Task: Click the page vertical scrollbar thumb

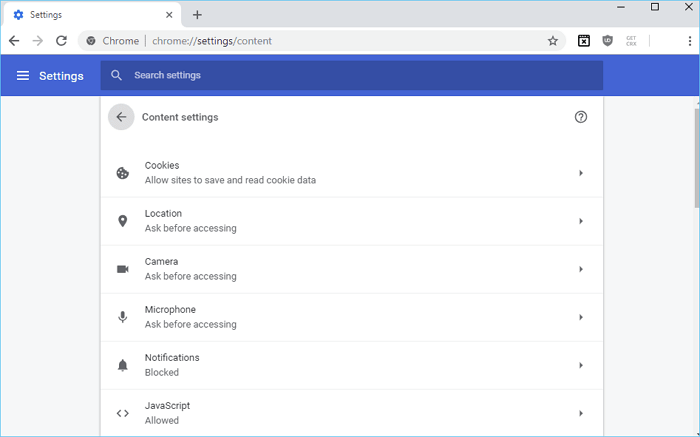Action: [697, 156]
